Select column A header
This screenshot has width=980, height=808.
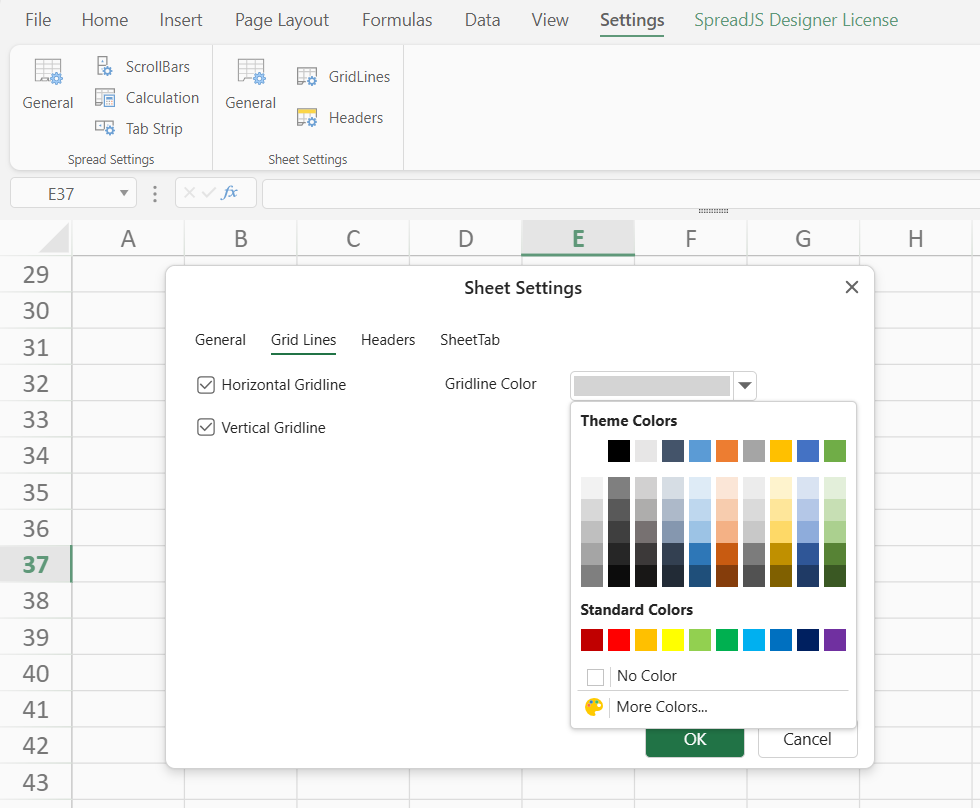(128, 239)
